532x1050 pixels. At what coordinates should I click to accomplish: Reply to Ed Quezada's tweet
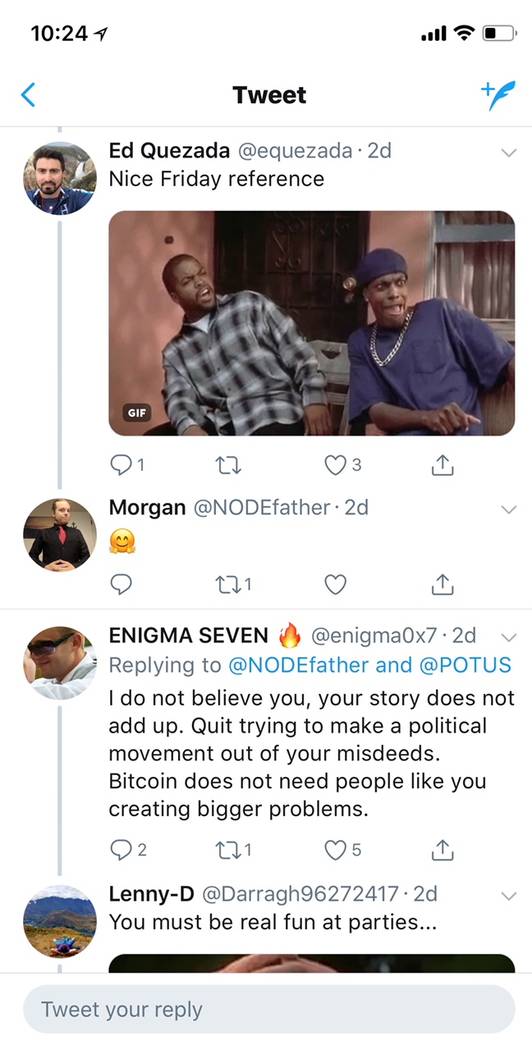pos(121,465)
